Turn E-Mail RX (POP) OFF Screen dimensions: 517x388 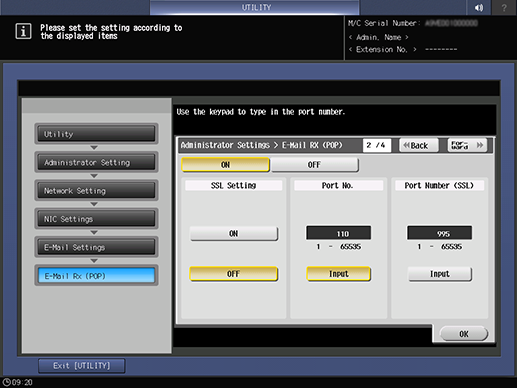[315, 165]
